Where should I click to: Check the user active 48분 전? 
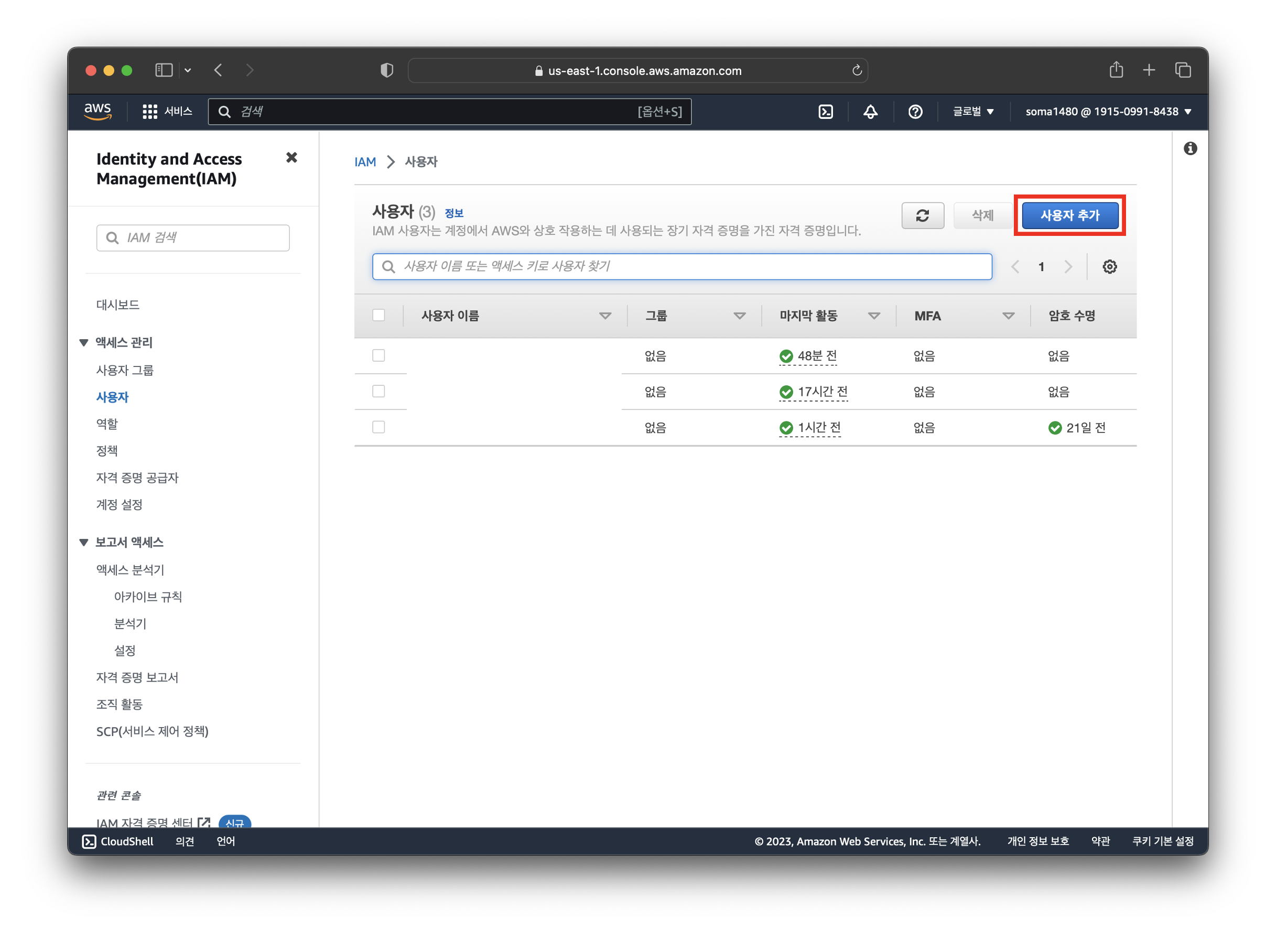(378, 355)
